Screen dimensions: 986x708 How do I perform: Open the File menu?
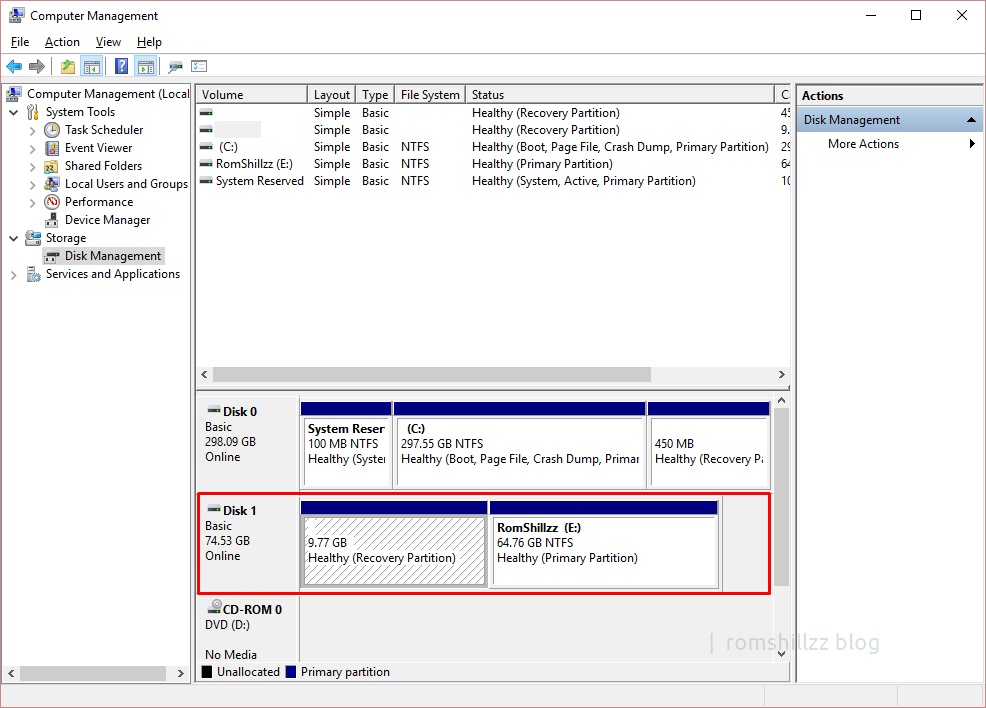19,42
